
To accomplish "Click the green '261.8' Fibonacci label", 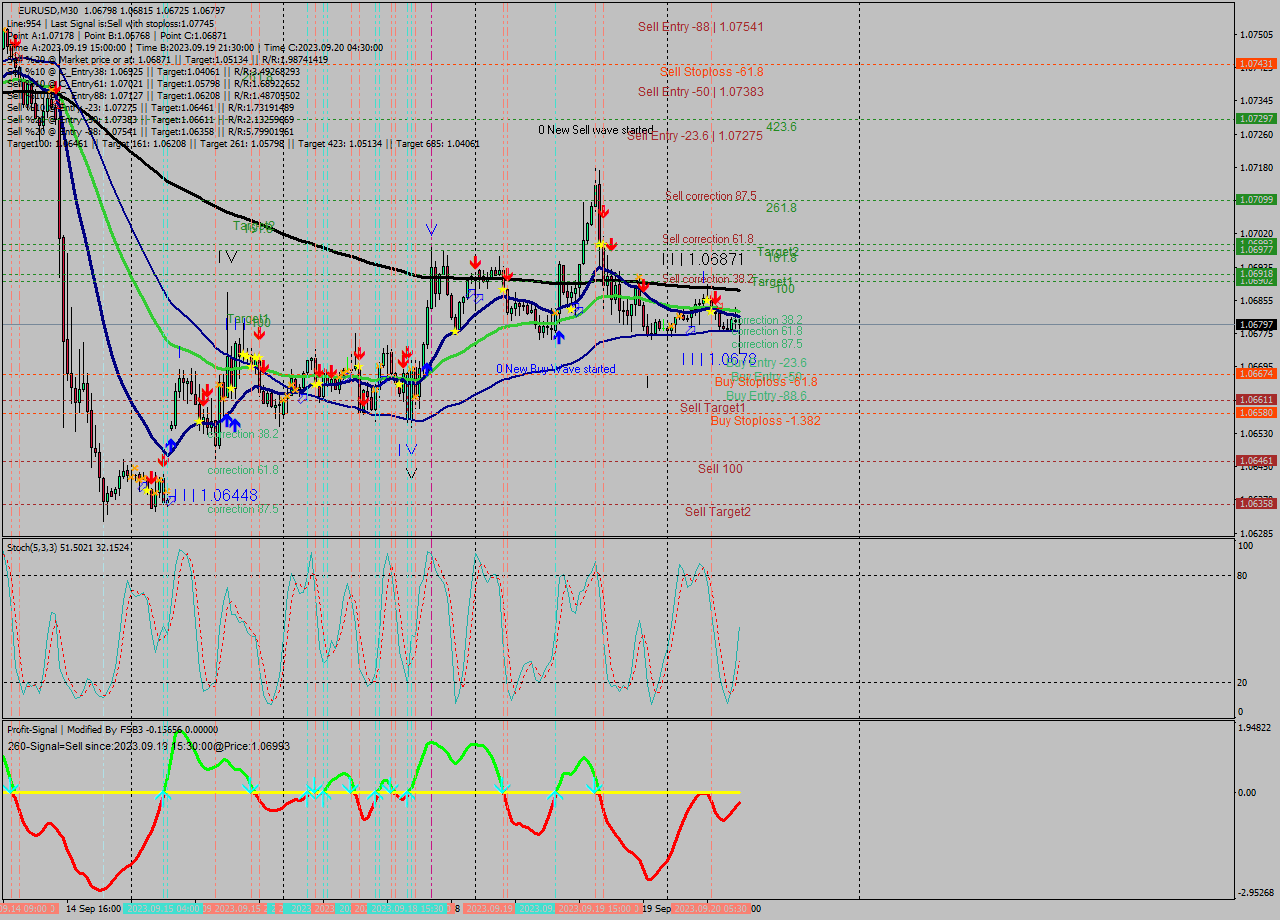I will tap(782, 208).
